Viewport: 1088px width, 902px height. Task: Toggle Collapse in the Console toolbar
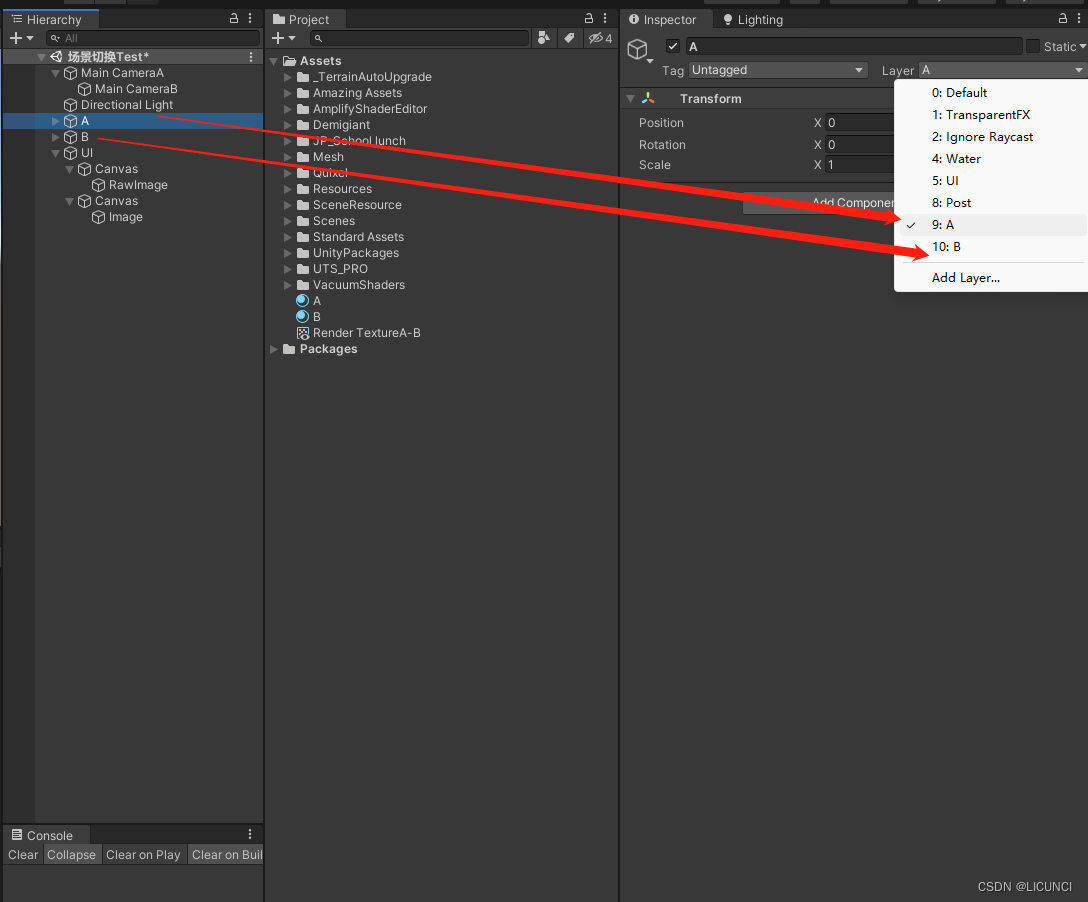pyautogui.click(x=71, y=854)
